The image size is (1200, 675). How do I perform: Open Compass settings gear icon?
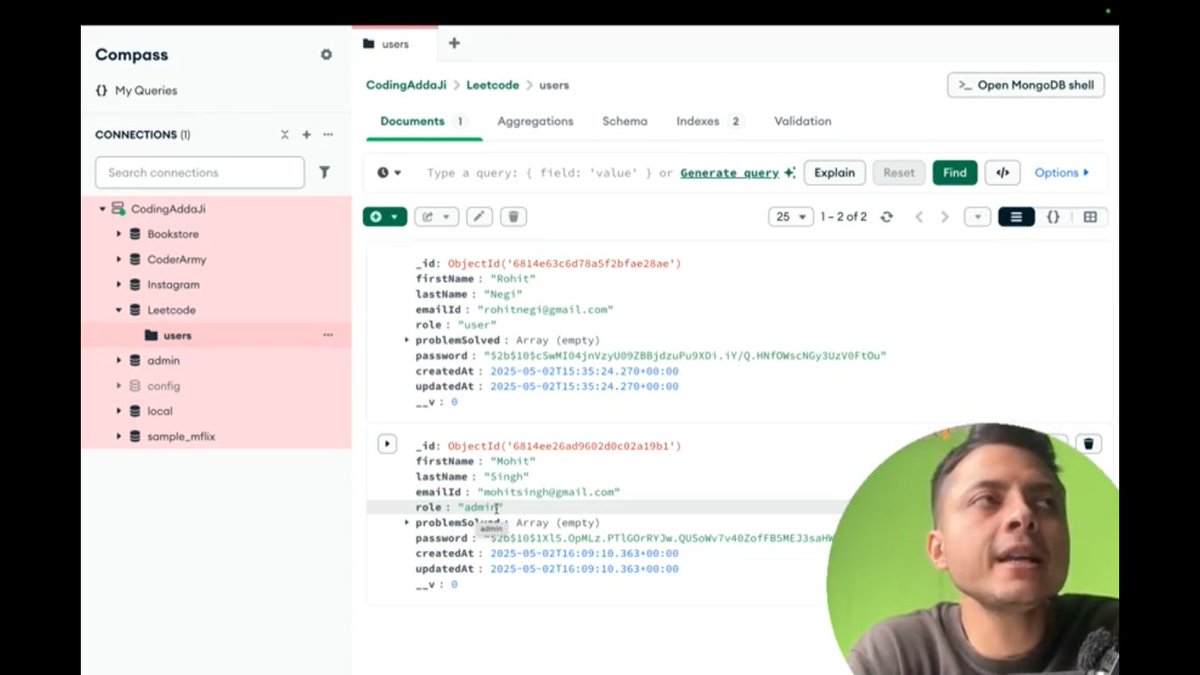[326, 55]
